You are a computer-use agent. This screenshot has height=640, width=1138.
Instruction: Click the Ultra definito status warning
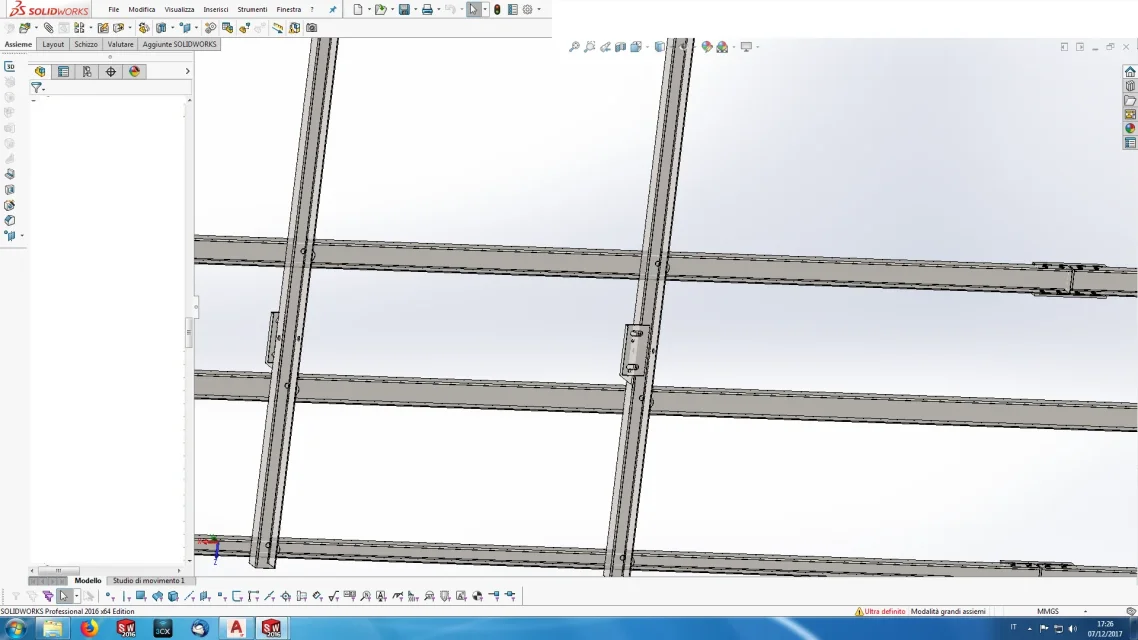pyautogui.click(x=880, y=611)
